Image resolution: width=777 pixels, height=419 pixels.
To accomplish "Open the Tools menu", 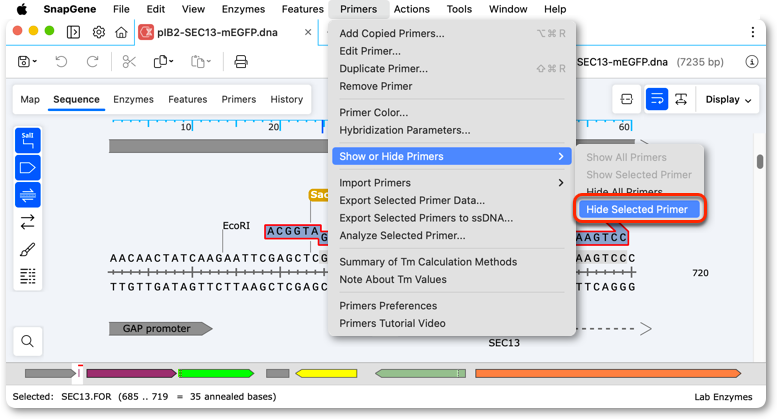I will coord(459,9).
